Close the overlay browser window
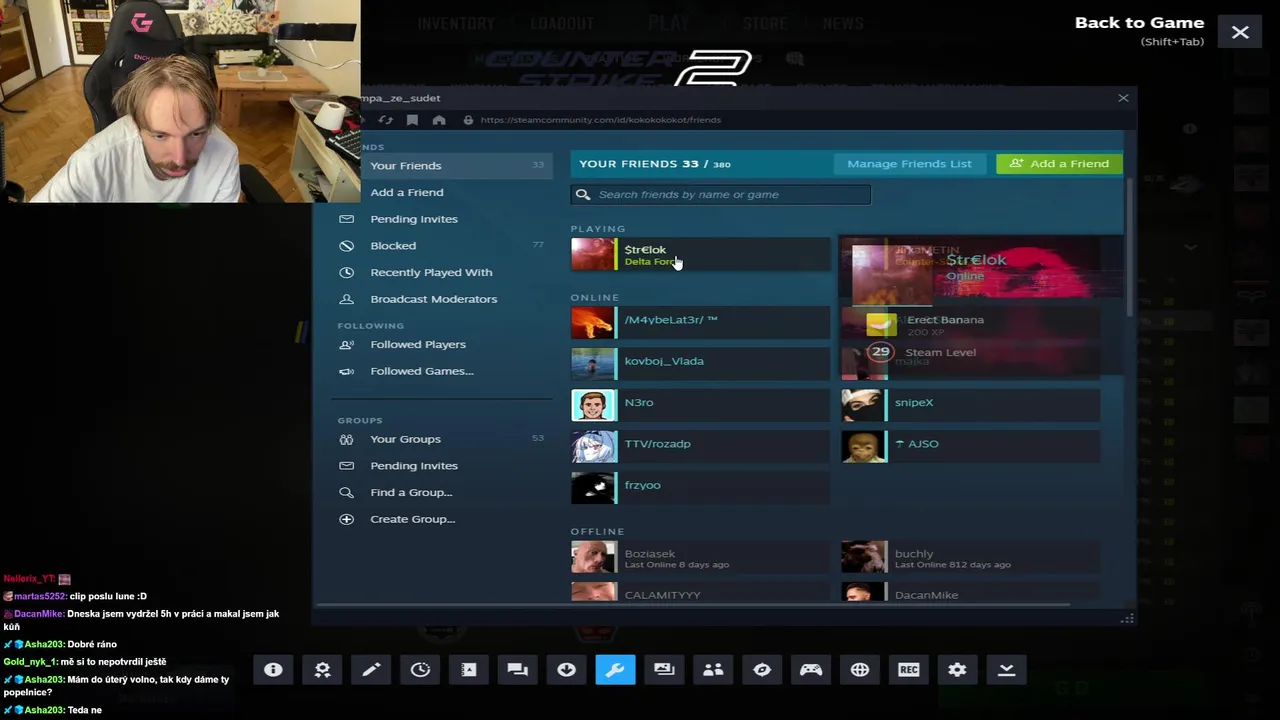 pos(1123,98)
